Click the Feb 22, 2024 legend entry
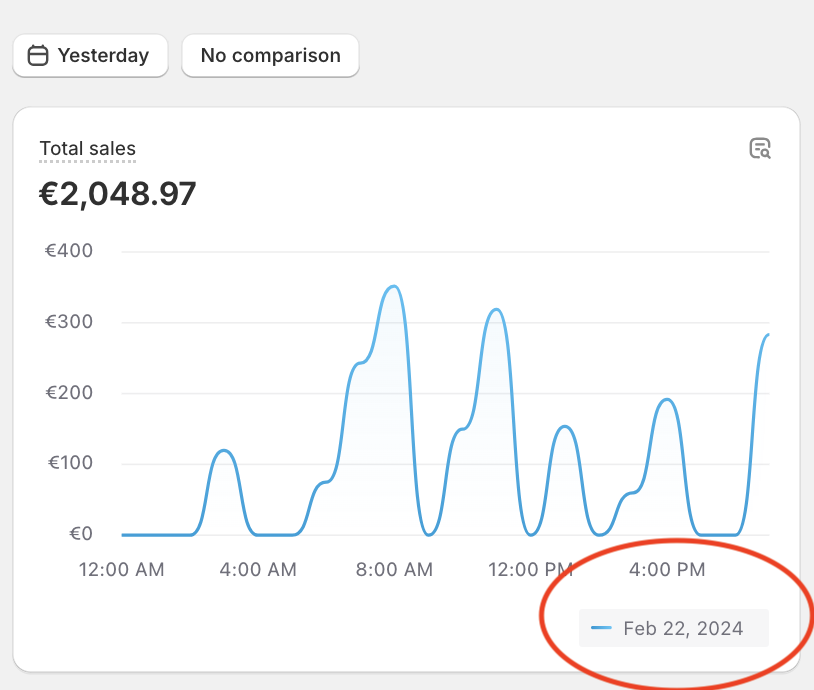The height and width of the screenshot is (690, 814). pyautogui.click(x=674, y=628)
